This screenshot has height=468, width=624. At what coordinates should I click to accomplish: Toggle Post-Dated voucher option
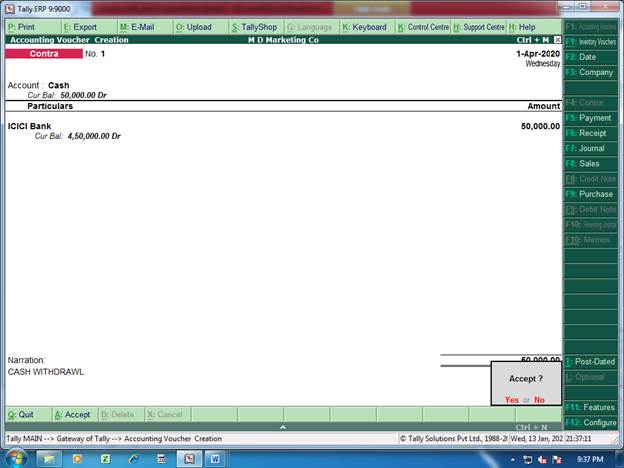(591, 362)
